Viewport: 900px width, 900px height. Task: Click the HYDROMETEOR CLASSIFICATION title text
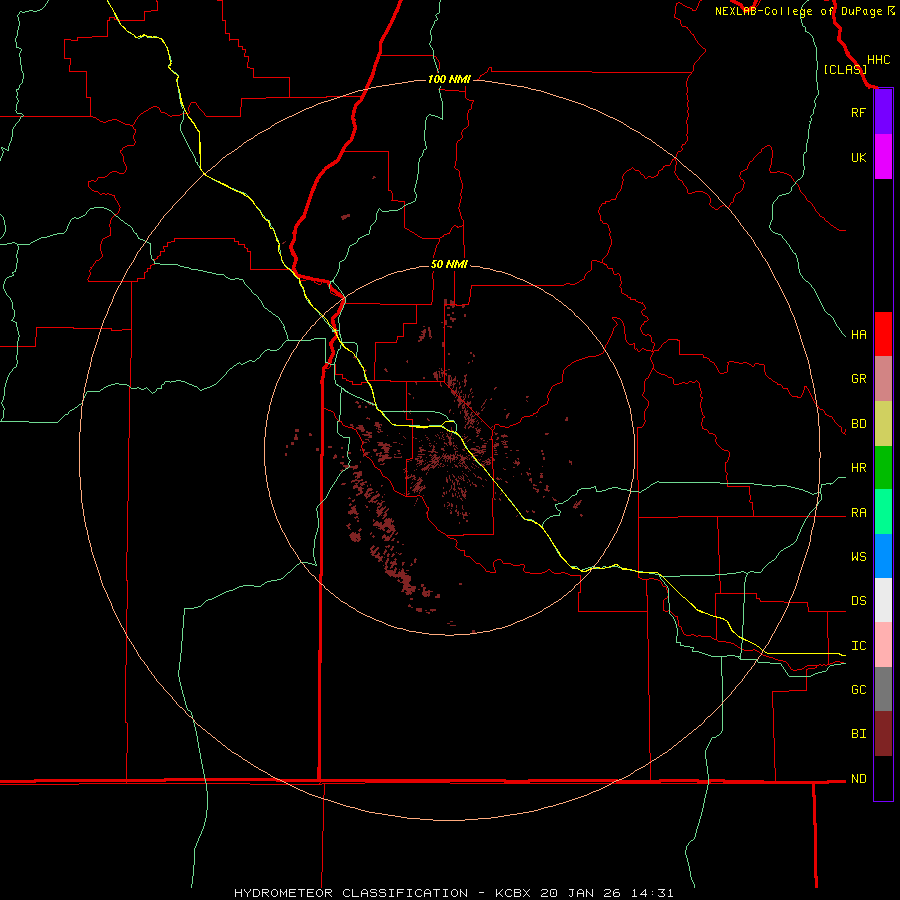pyautogui.click(x=351, y=893)
